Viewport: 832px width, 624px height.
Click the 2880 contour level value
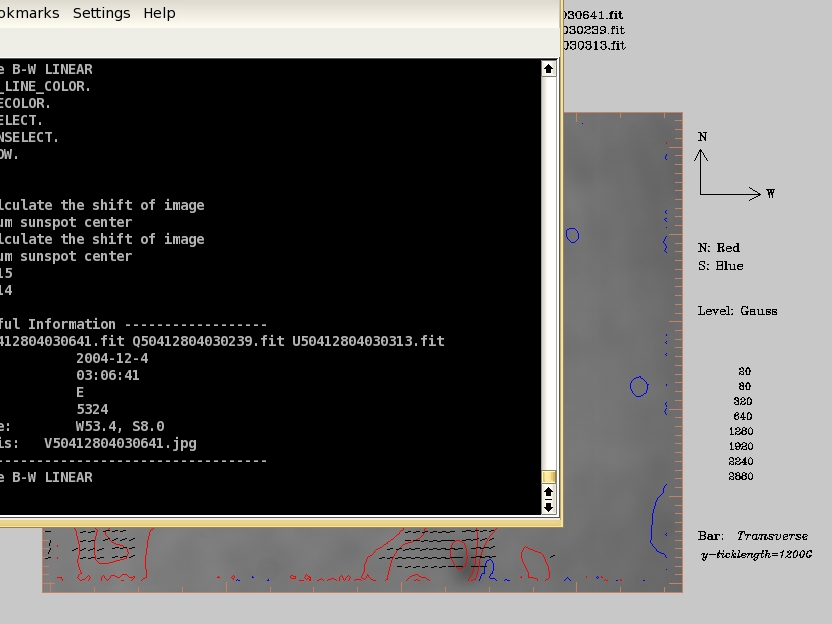(740, 476)
